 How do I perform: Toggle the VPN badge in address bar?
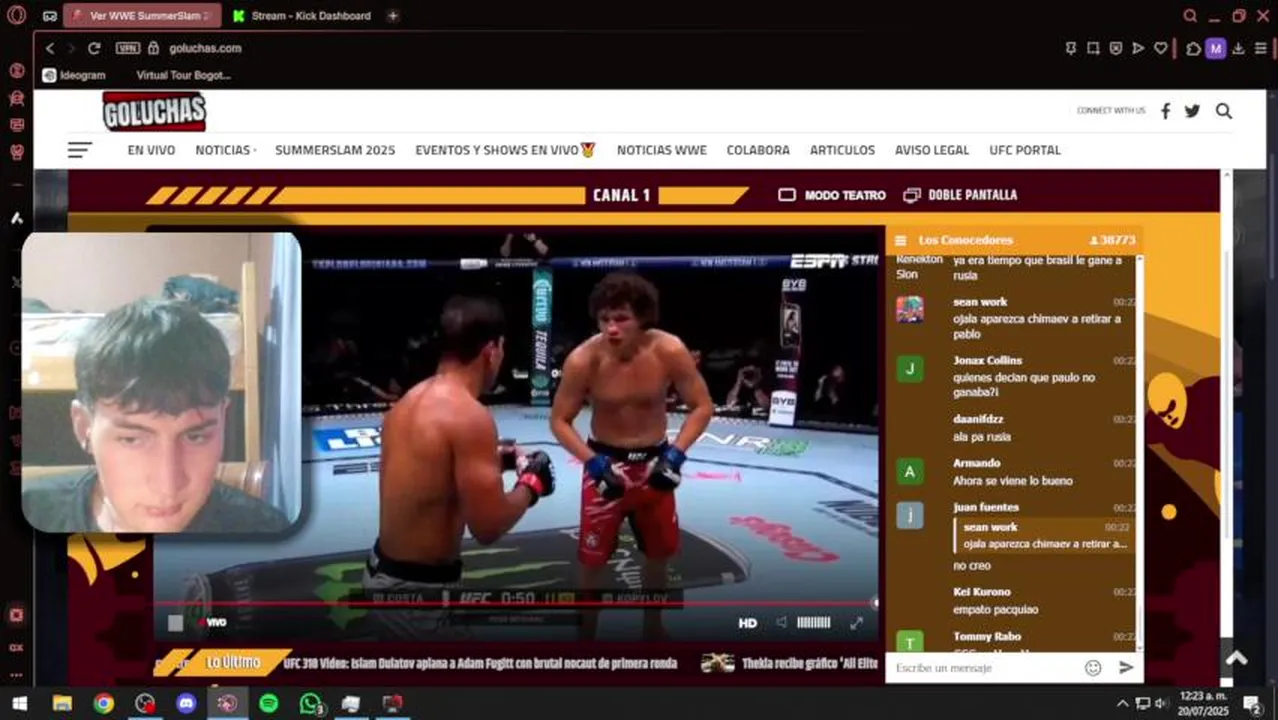tap(127, 48)
